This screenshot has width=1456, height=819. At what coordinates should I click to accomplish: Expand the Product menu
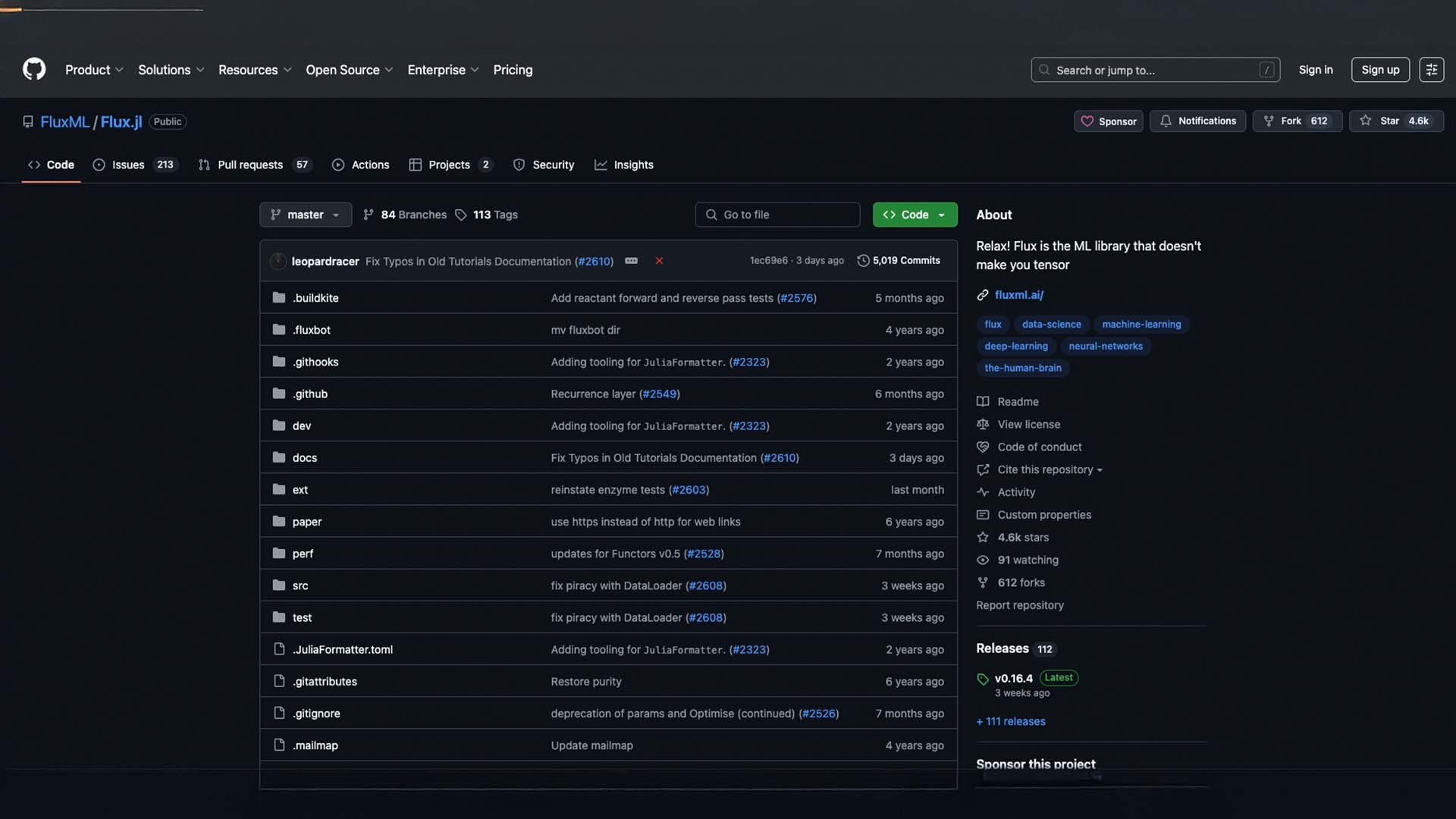94,70
